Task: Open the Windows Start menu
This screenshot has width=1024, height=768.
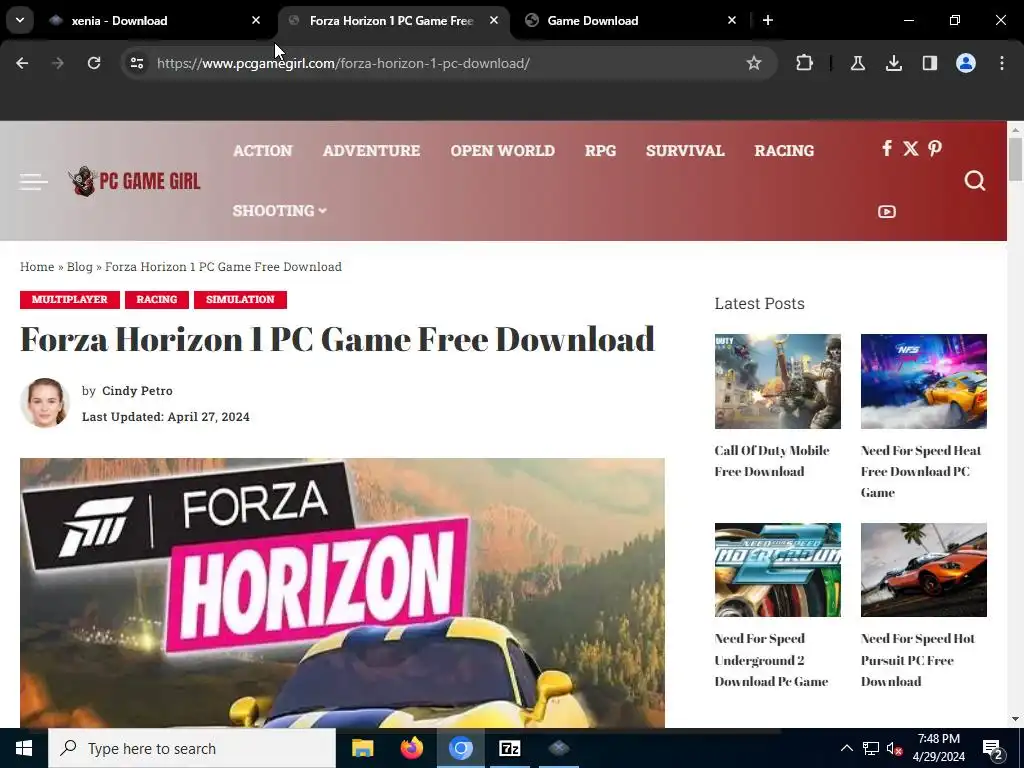Action: [x=24, y=748]
